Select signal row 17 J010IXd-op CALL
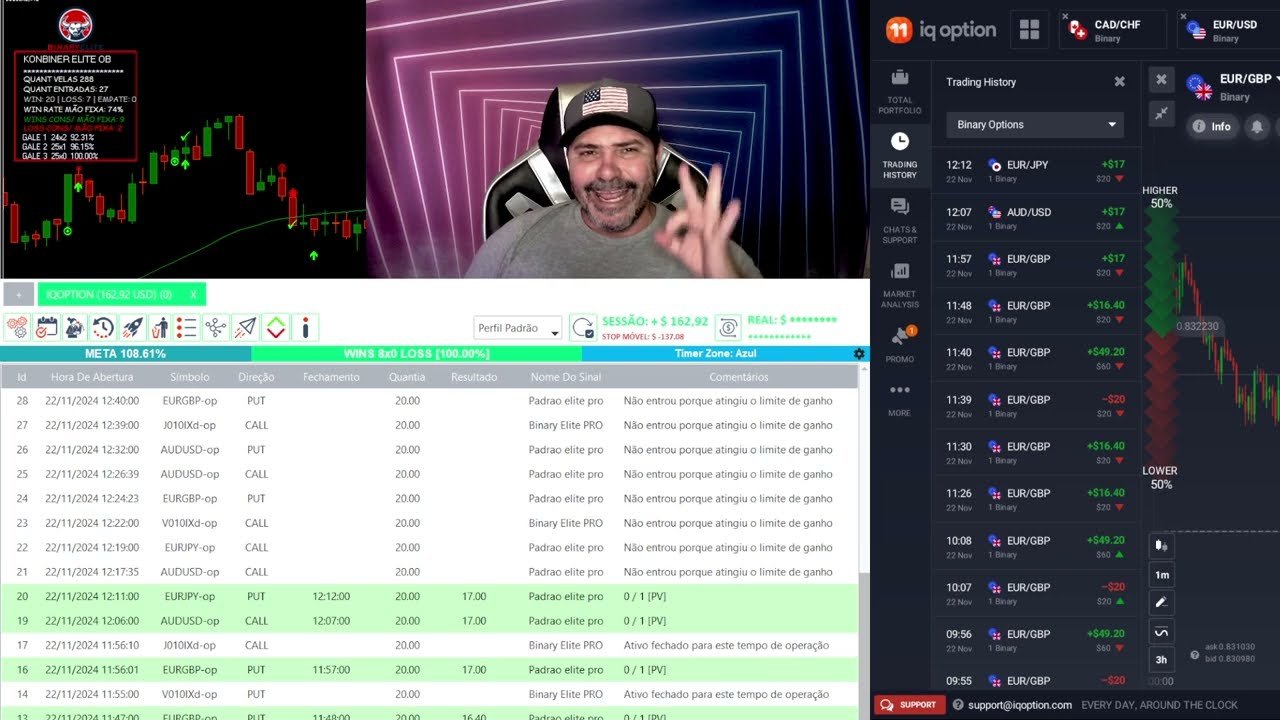This screenshot has height=720, width=1280. 429,645
